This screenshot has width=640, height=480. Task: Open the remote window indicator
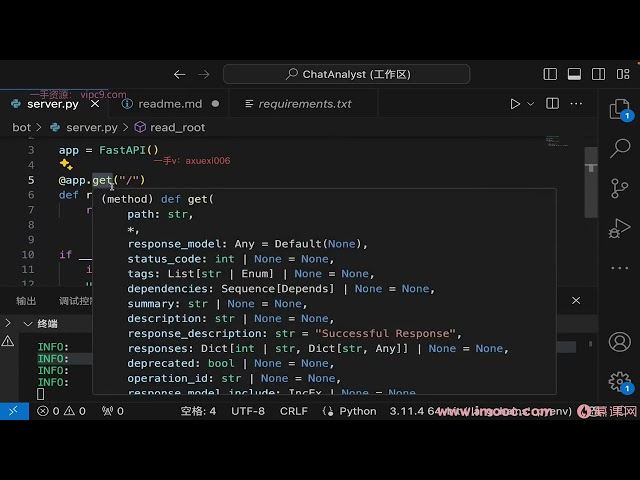click(x=14, y=411)
